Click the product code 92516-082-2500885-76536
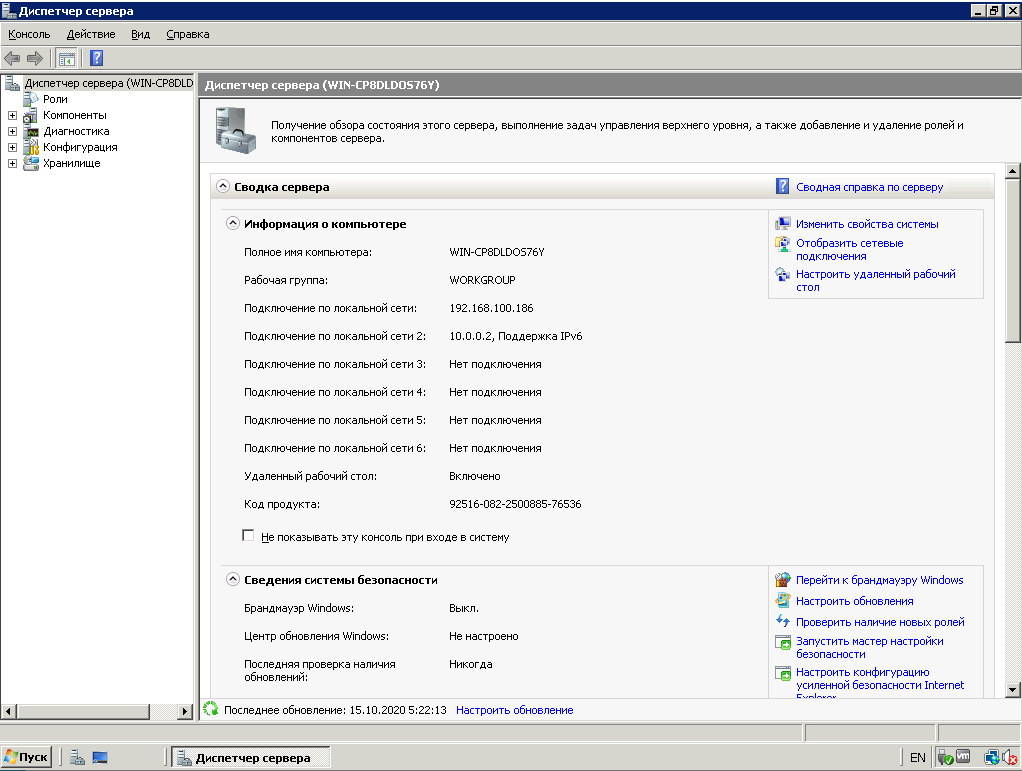1022x771 pixels. pyautogui.click(x=515, y=504)
